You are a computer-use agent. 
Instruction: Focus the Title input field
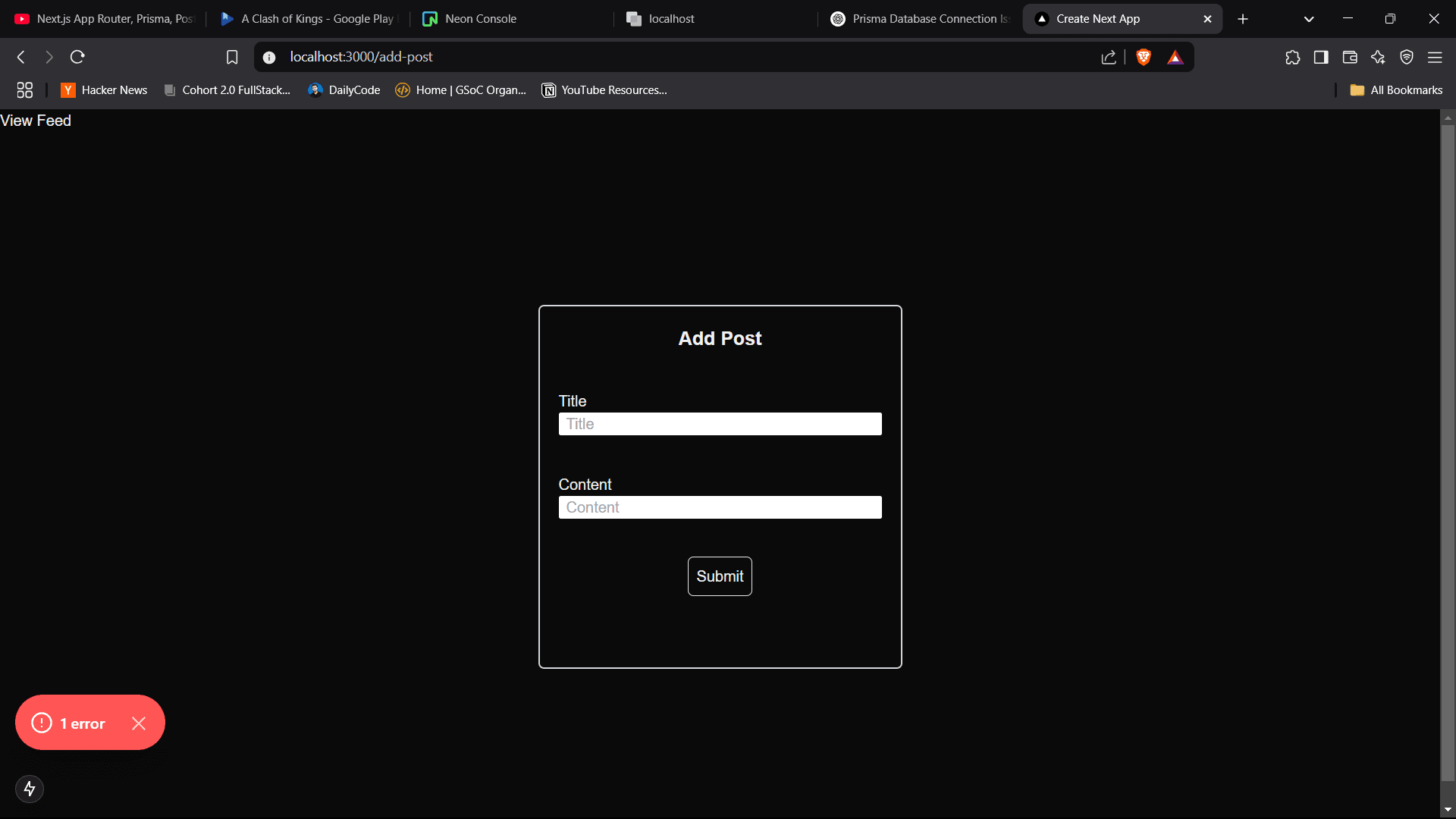point(720,424)
